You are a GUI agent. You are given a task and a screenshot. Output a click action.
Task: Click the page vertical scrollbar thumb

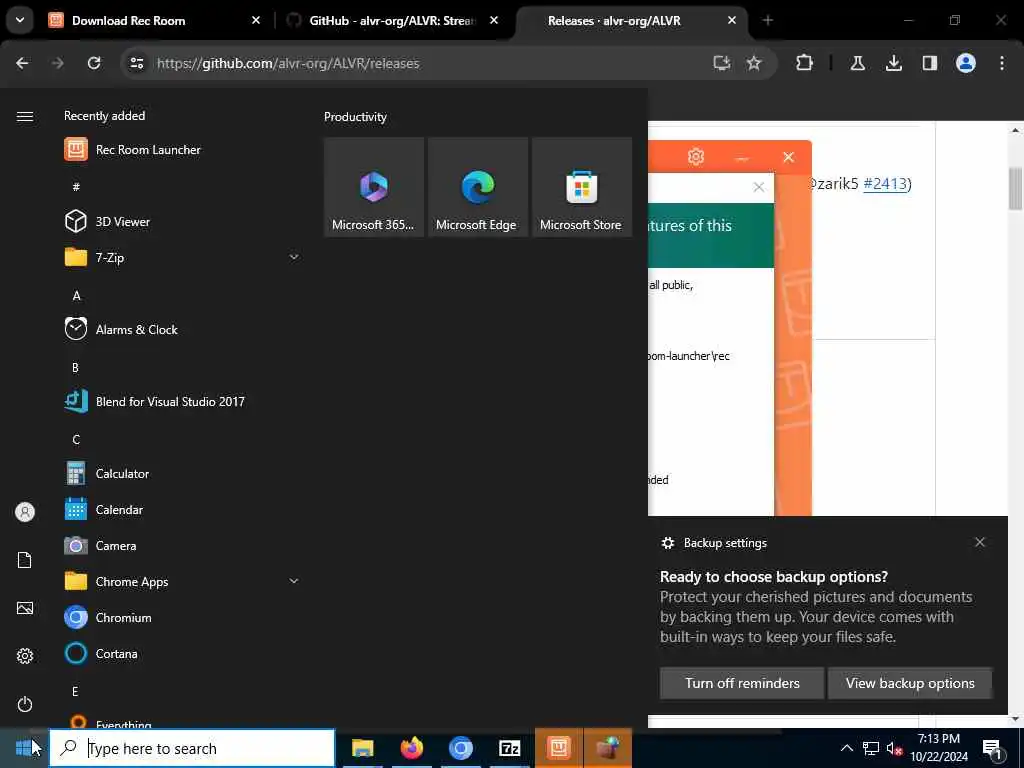[1015, 188]
